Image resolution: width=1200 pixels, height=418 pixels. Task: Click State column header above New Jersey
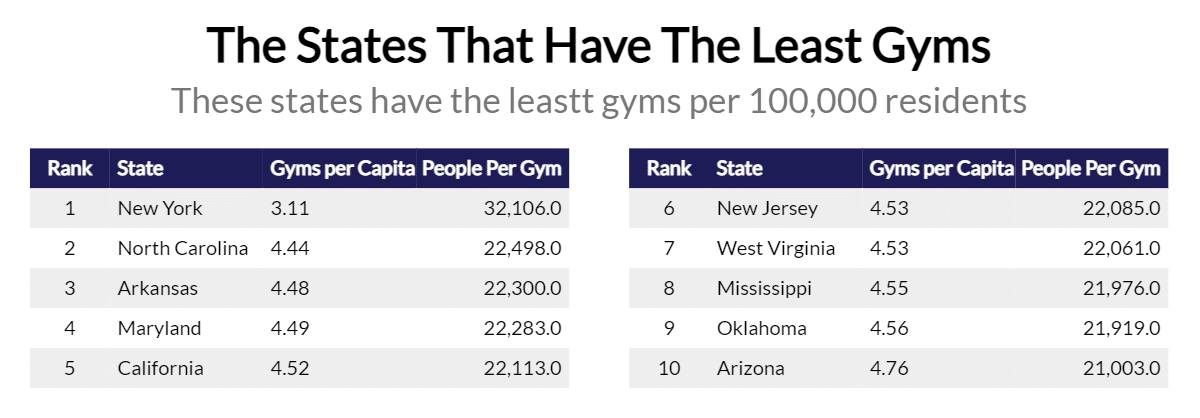click(740, 169)
